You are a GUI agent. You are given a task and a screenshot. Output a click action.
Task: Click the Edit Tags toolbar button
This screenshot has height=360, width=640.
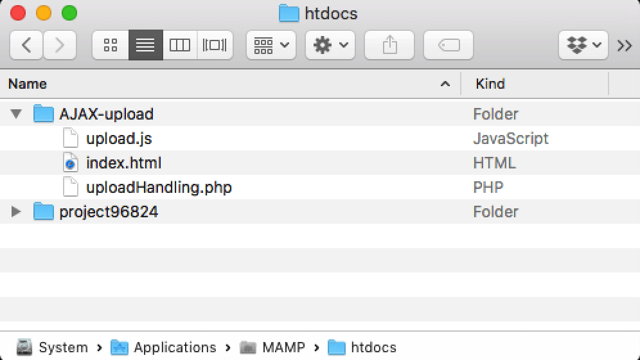click(x=449, y=45)
